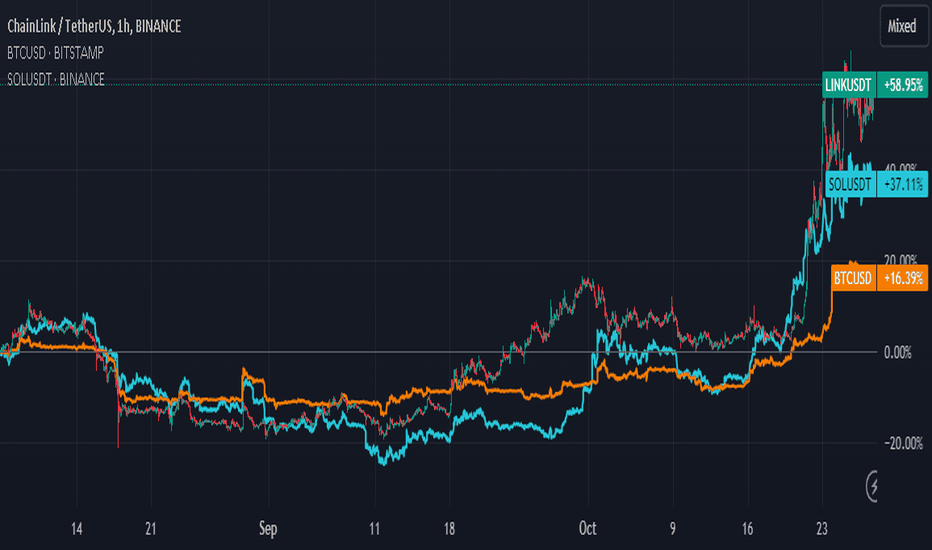Click the 9 date label
The image size is (932, 550).
tap(673, 529)
